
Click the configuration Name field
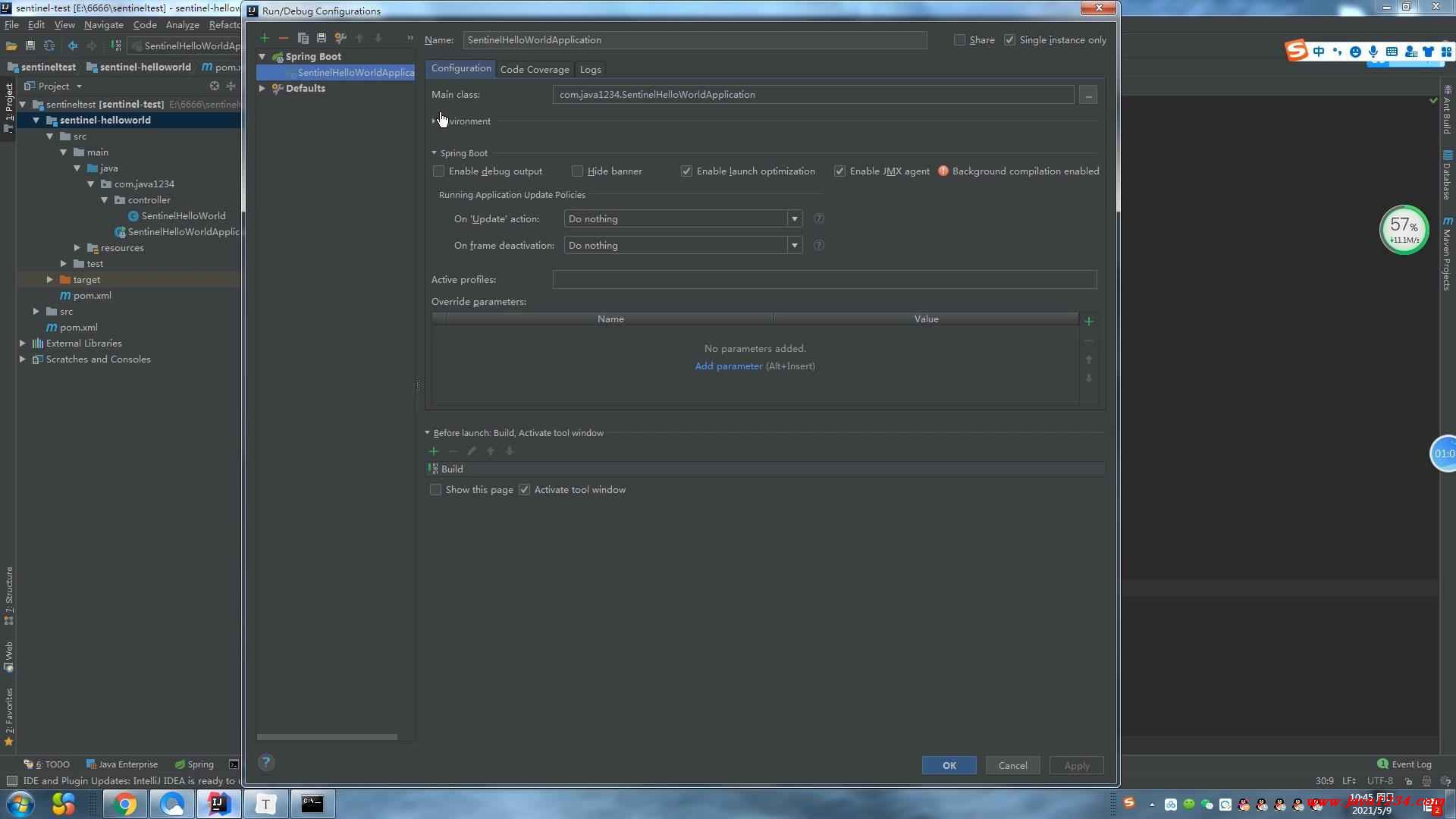(695, 40)
